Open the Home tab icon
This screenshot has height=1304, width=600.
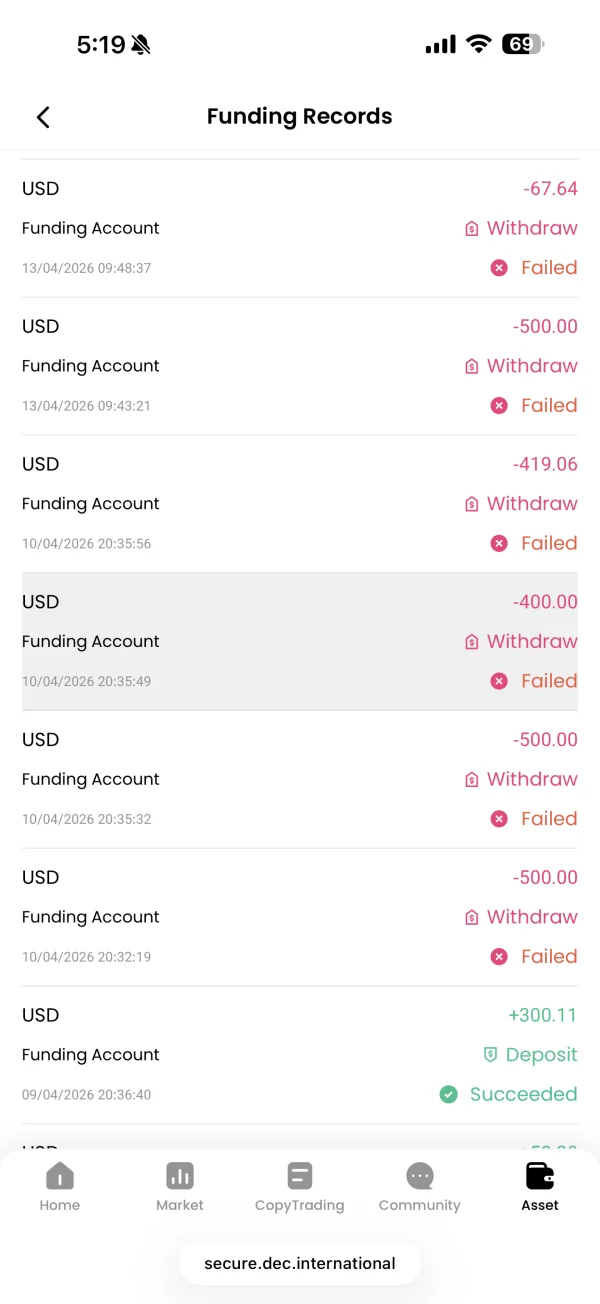coord(60,1176)
